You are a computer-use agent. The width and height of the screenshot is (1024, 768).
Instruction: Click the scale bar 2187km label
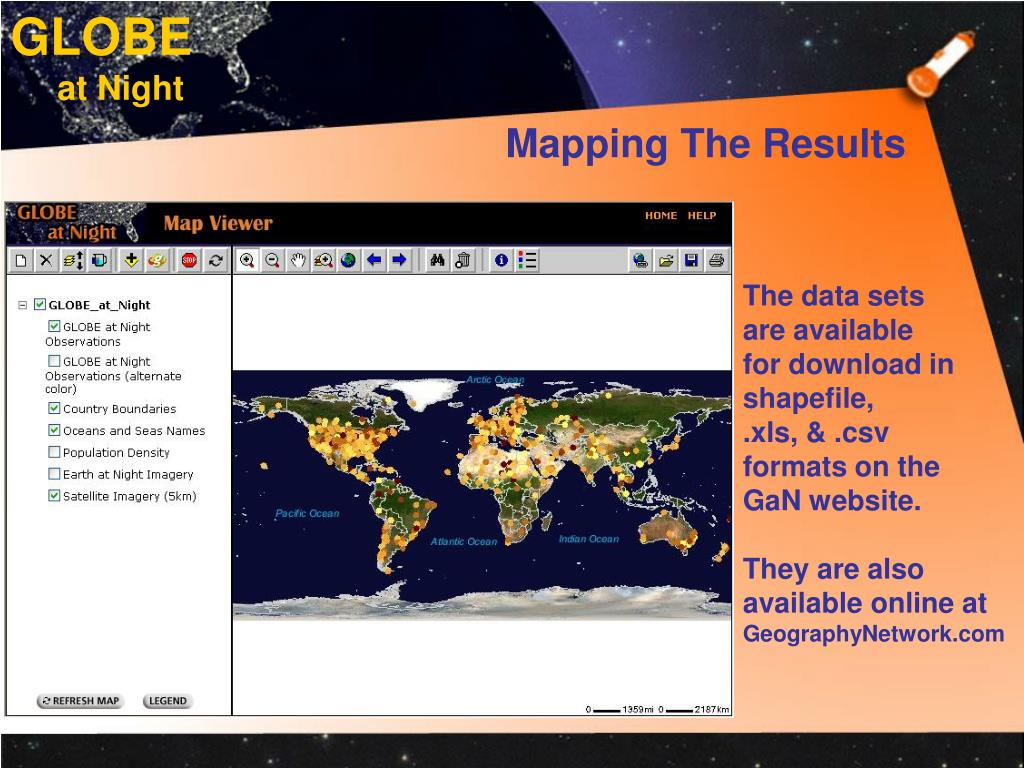[712, 709]
